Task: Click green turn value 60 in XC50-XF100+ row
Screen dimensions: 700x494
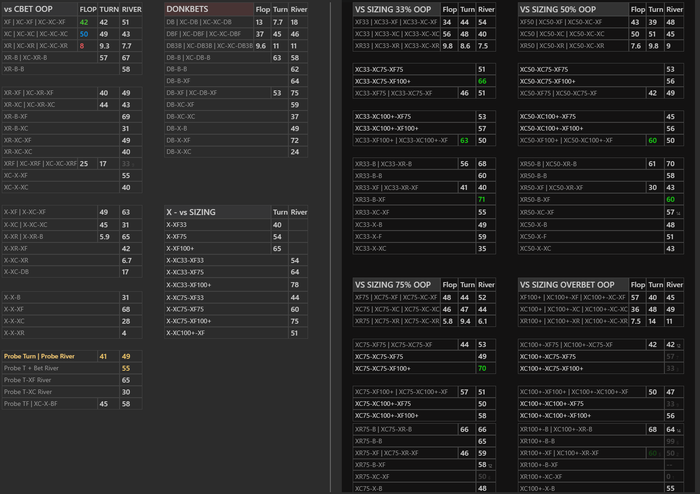Action: coord(653,140)
